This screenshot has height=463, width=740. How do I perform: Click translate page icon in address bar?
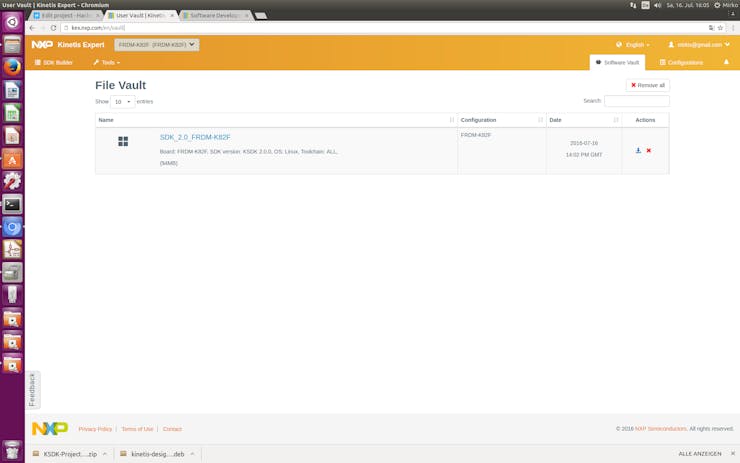click(711, 28)
